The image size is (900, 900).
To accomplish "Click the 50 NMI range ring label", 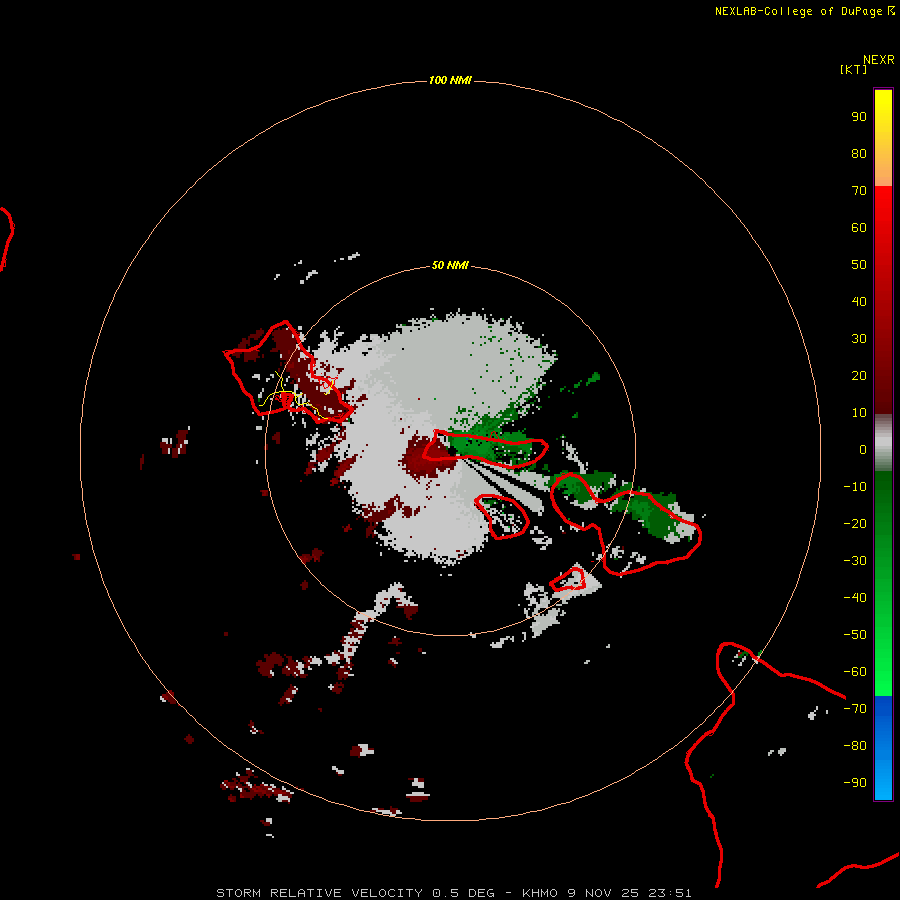I will [450, 265].
